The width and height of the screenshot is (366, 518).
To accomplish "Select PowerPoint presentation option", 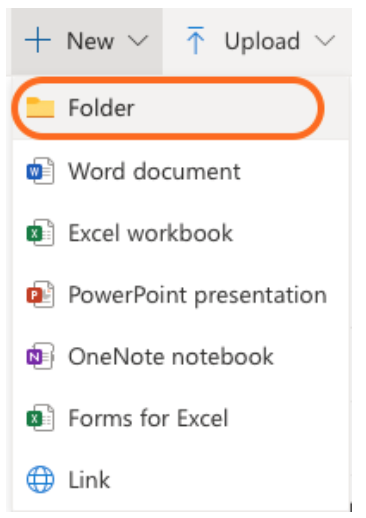I will coord(181,295).
